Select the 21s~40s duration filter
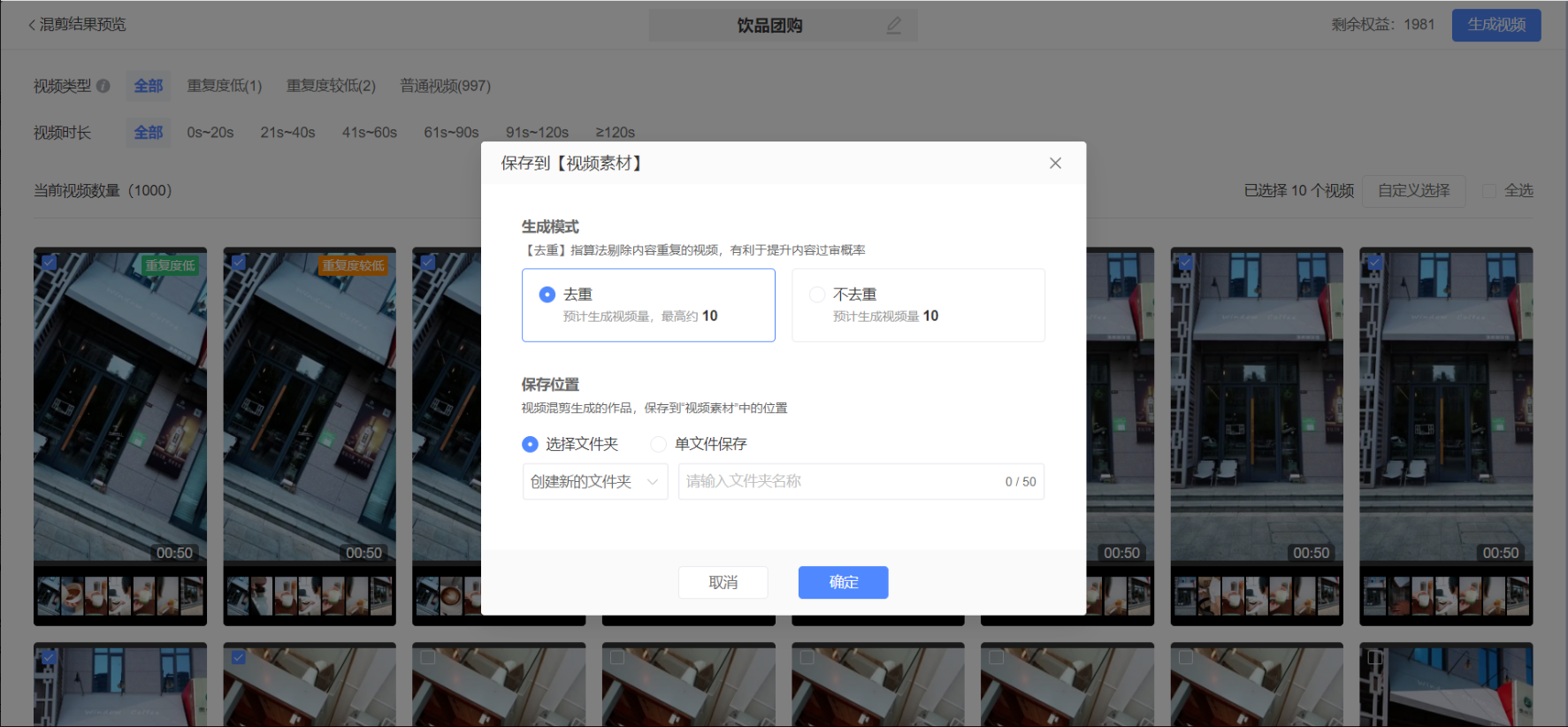The height and width of the screenshot is (727, 1568). tap(287, 133)
